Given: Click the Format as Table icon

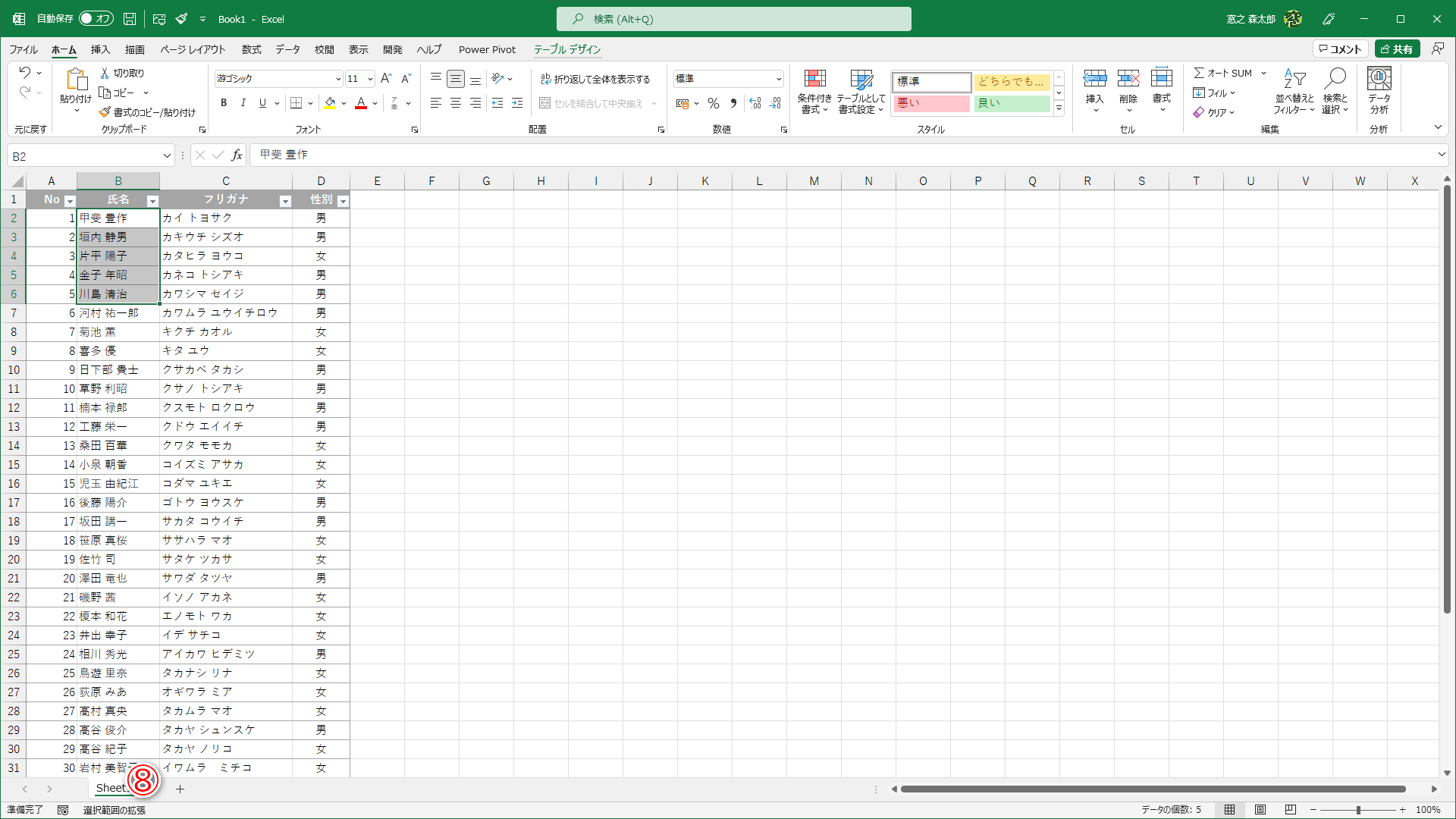Looking at the screenshot, I should (x=861, y=80).
